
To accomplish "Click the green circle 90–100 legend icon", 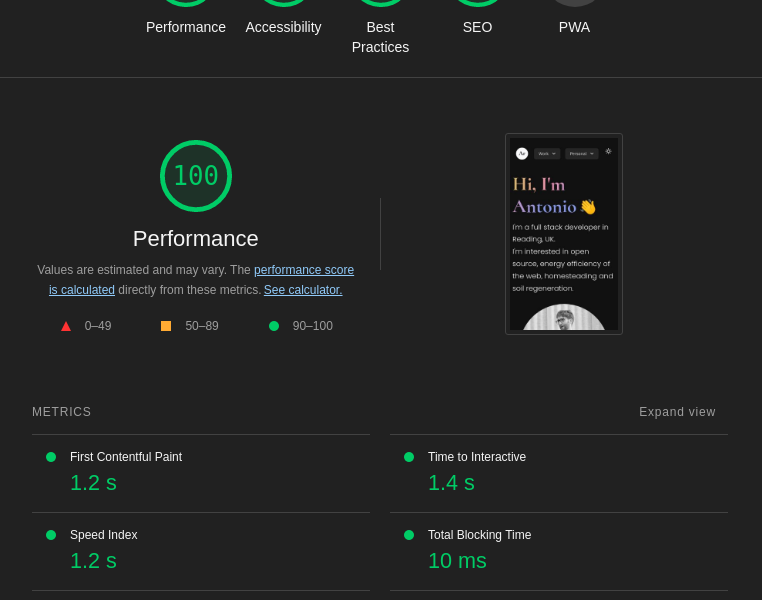I will [274, 326].
